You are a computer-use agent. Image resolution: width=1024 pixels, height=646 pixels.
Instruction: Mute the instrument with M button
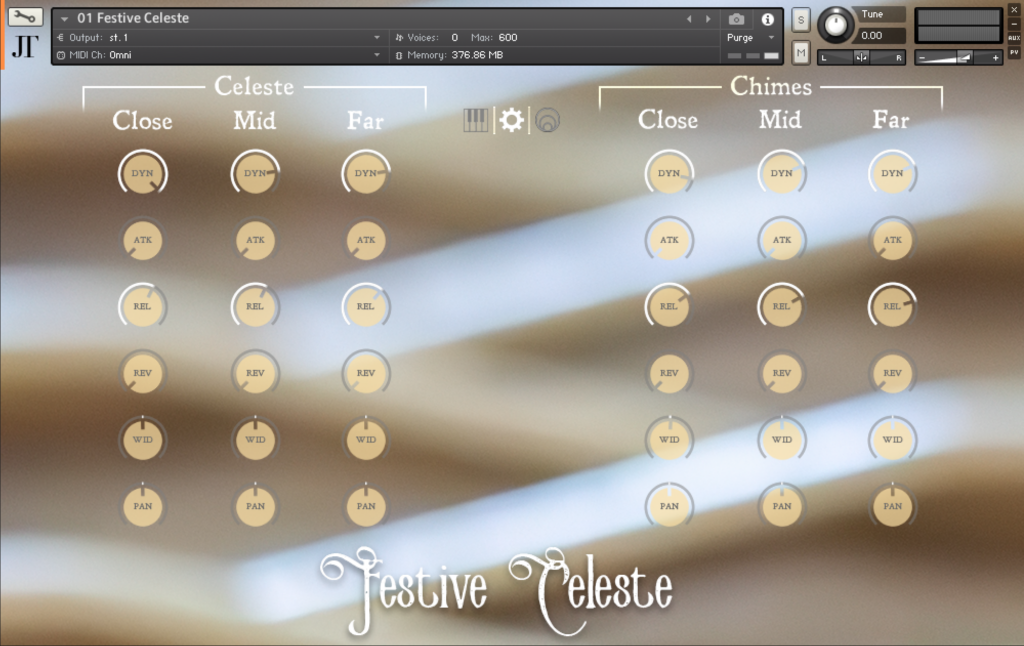tap(801, 52)
